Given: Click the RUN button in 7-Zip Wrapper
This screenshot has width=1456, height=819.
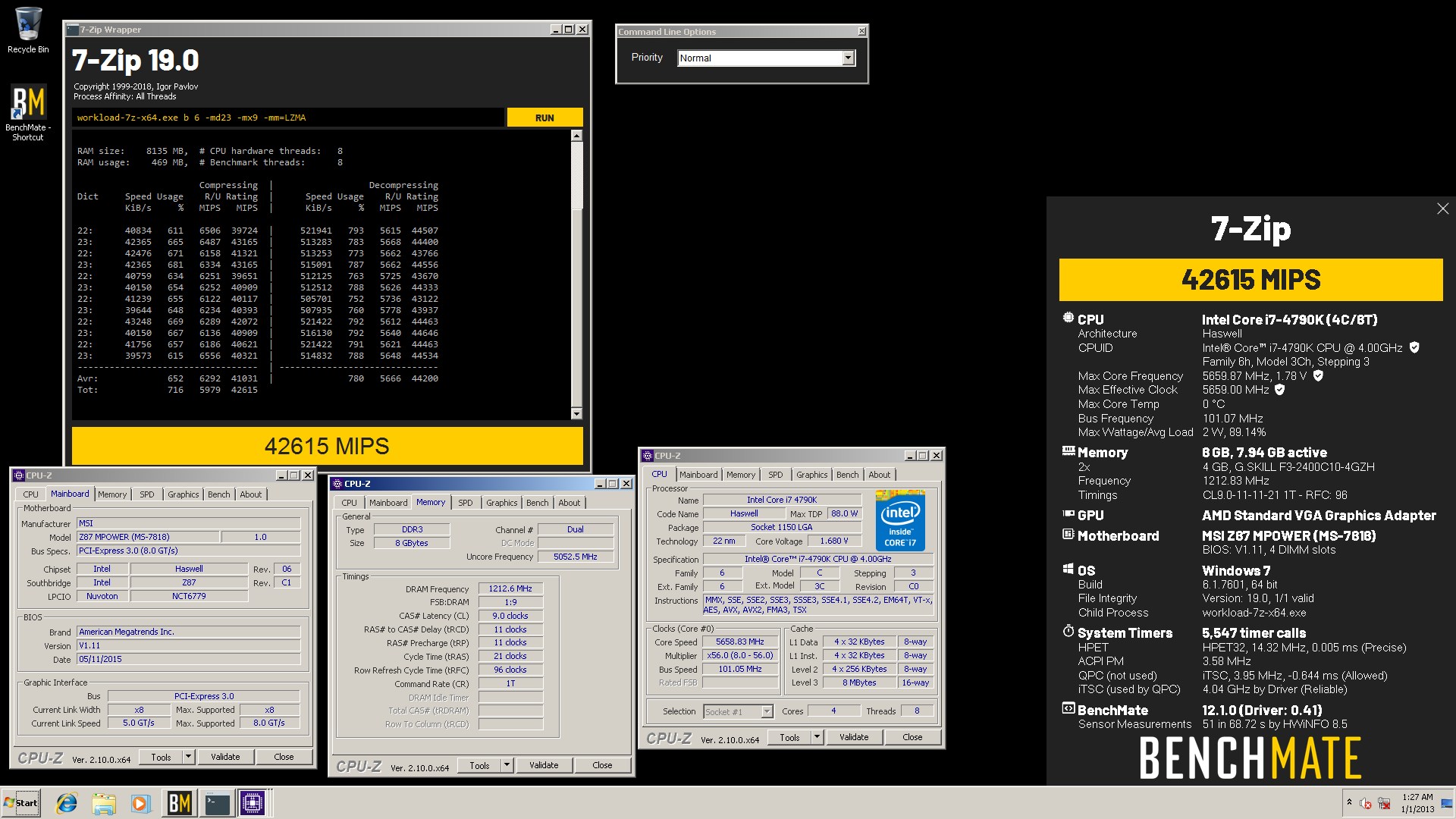Looking at the screenshot, I should click(544, 118).
